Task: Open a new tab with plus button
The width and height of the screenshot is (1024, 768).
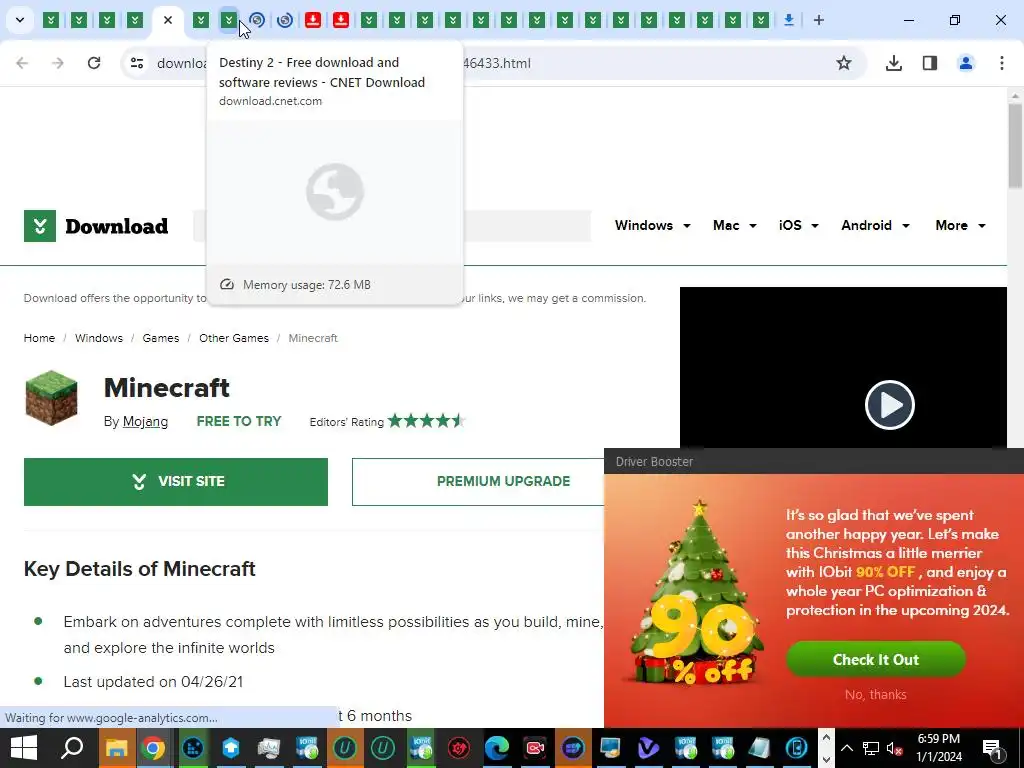Action: [x=819, y=20]
